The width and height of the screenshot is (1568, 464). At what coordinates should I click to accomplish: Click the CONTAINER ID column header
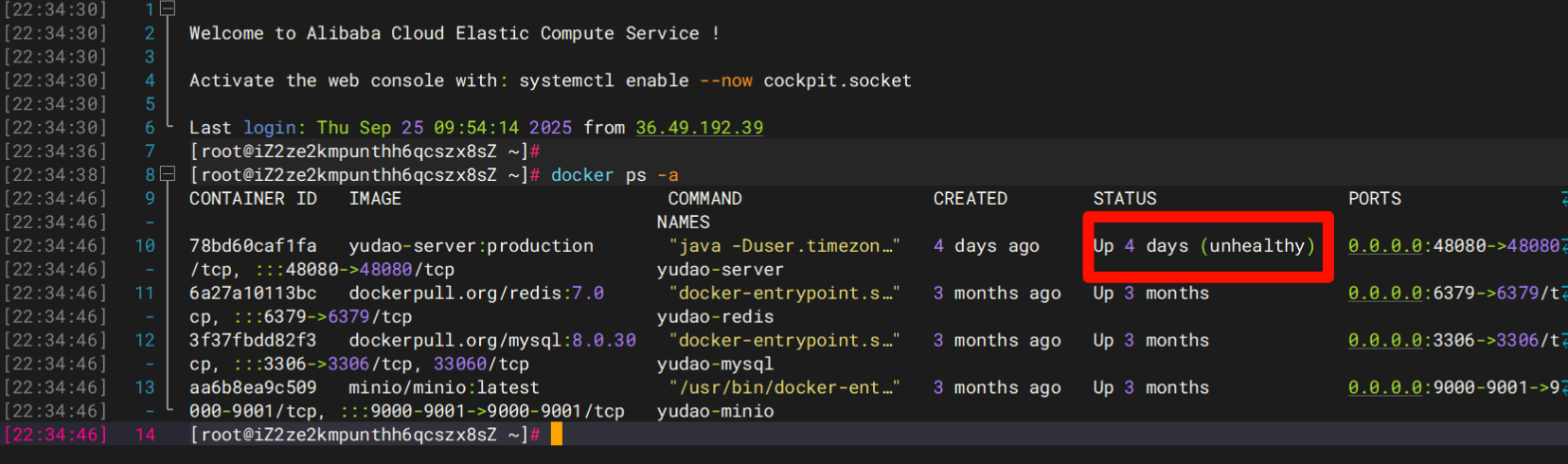click(x=253, y=199)
